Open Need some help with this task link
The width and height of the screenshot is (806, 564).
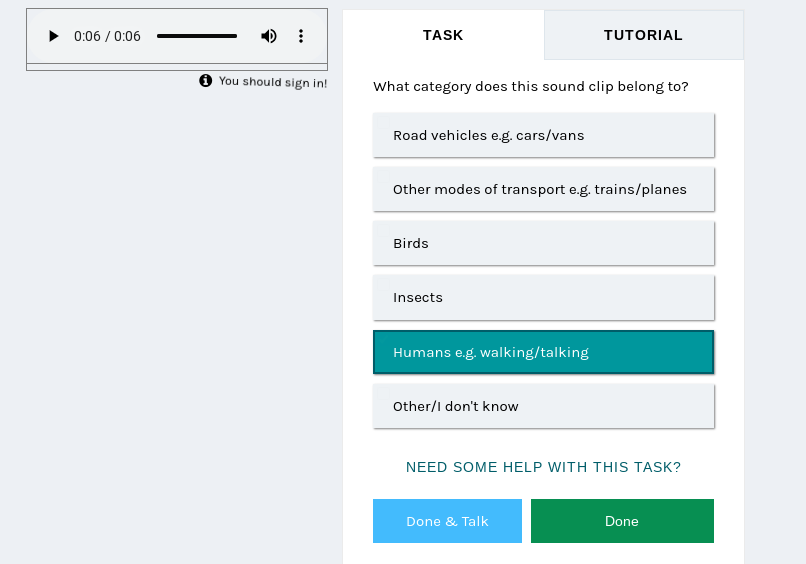click(x=543, y=467)
